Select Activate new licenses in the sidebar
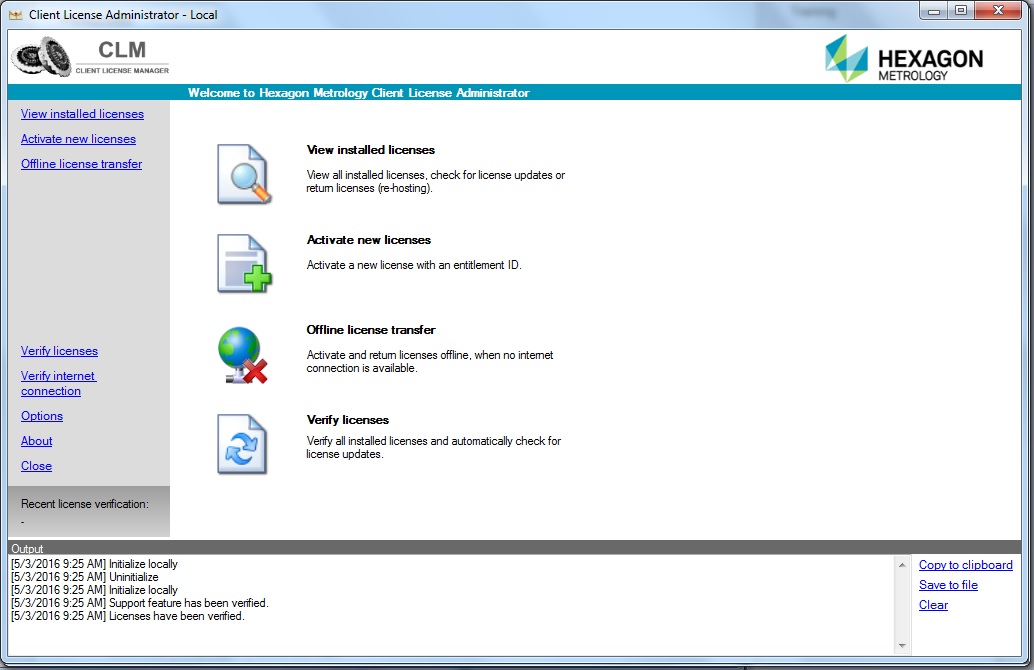The width and height of the screenshot is (1034, 670). coord(78,138)
